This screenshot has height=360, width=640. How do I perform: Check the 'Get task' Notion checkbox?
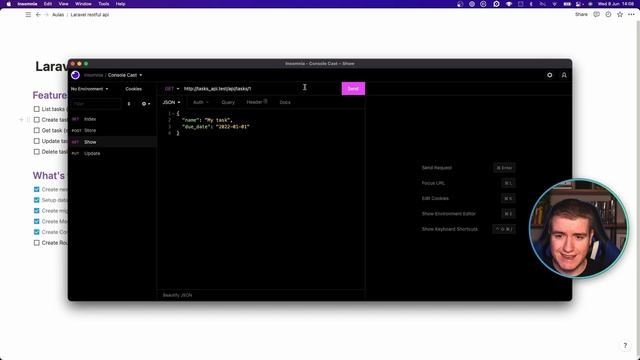(x=37, y=130)
